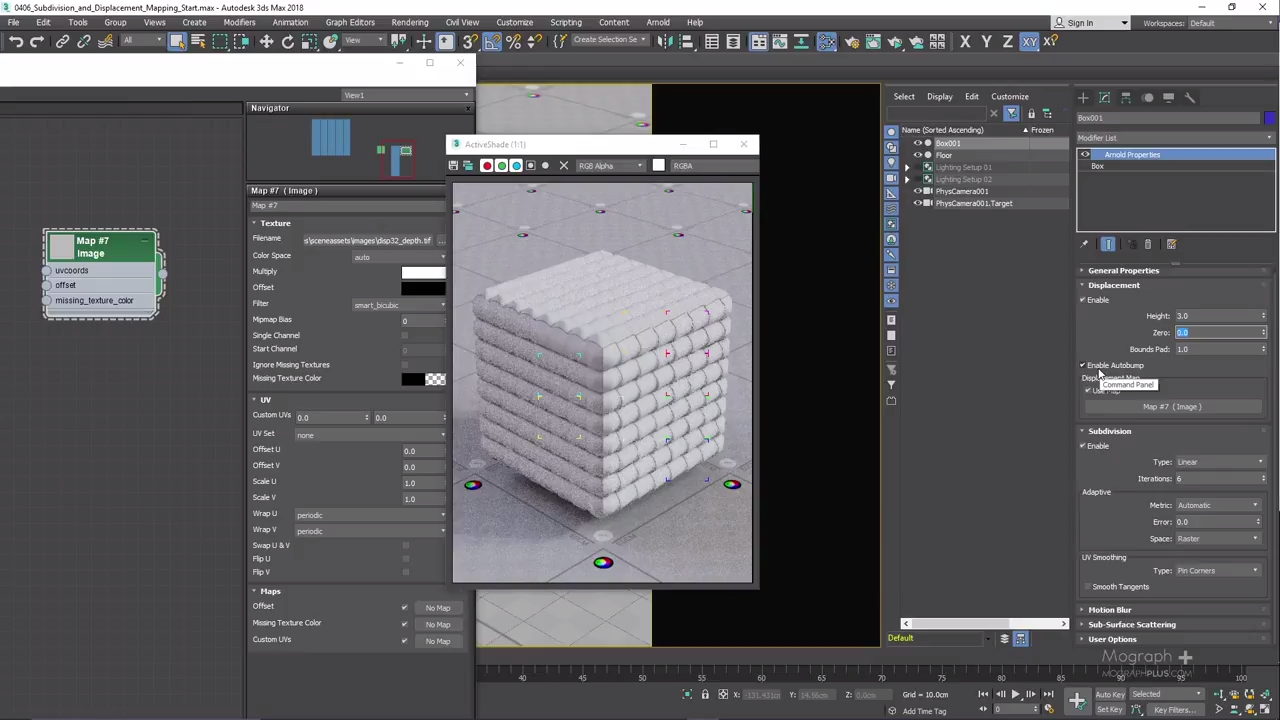Toggle Smooth Tangents checkbox
The image size is (1280, 720).
(x=1088, y=587)
